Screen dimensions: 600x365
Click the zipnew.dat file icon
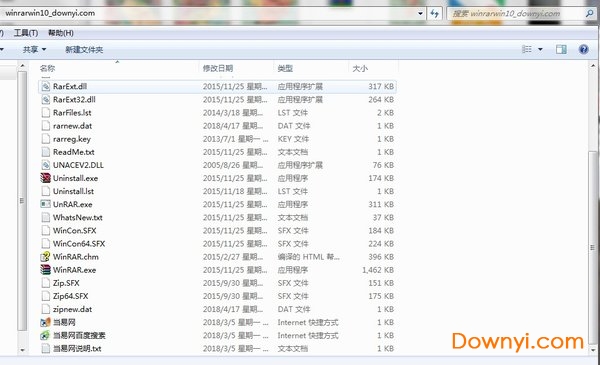pyautogui.click(x=46, y=309)
